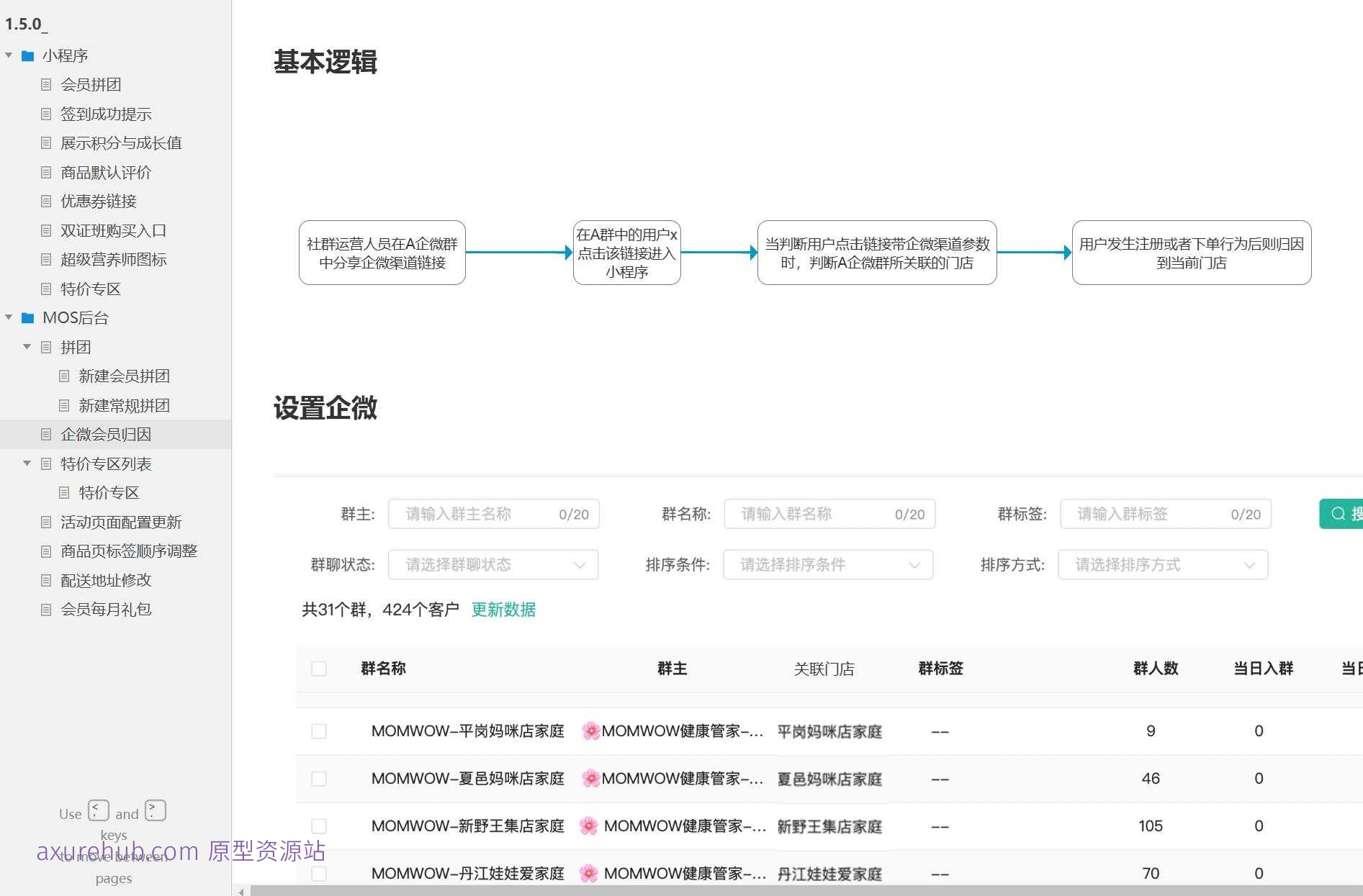Click the 小程序 folder icon in sidebar
The width and height of the screenshot is (1363, 896).
tap(28, 55)
